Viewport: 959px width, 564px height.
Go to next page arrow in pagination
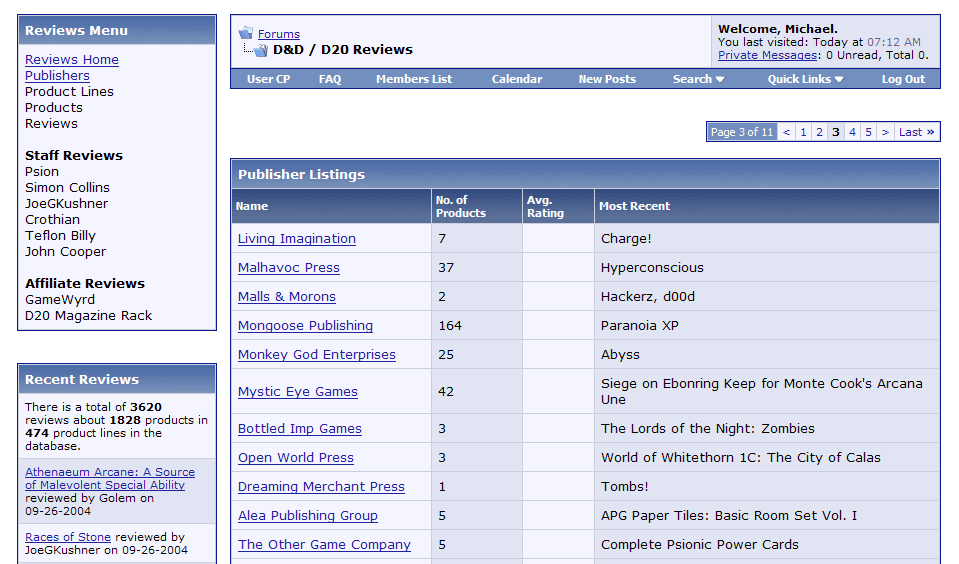(885, 132)
